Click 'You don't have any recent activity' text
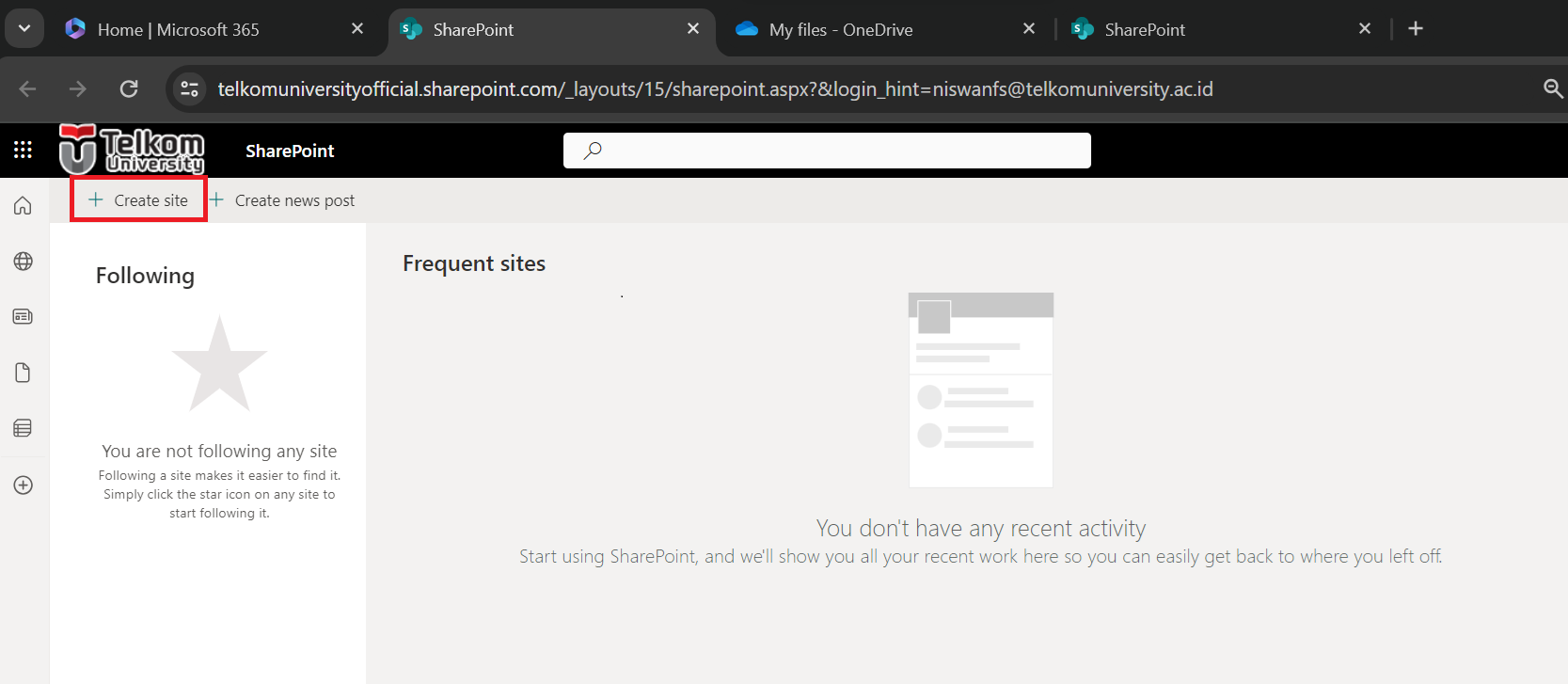Viewport: 1568px width, 684px height. click(x=981, y=528)
